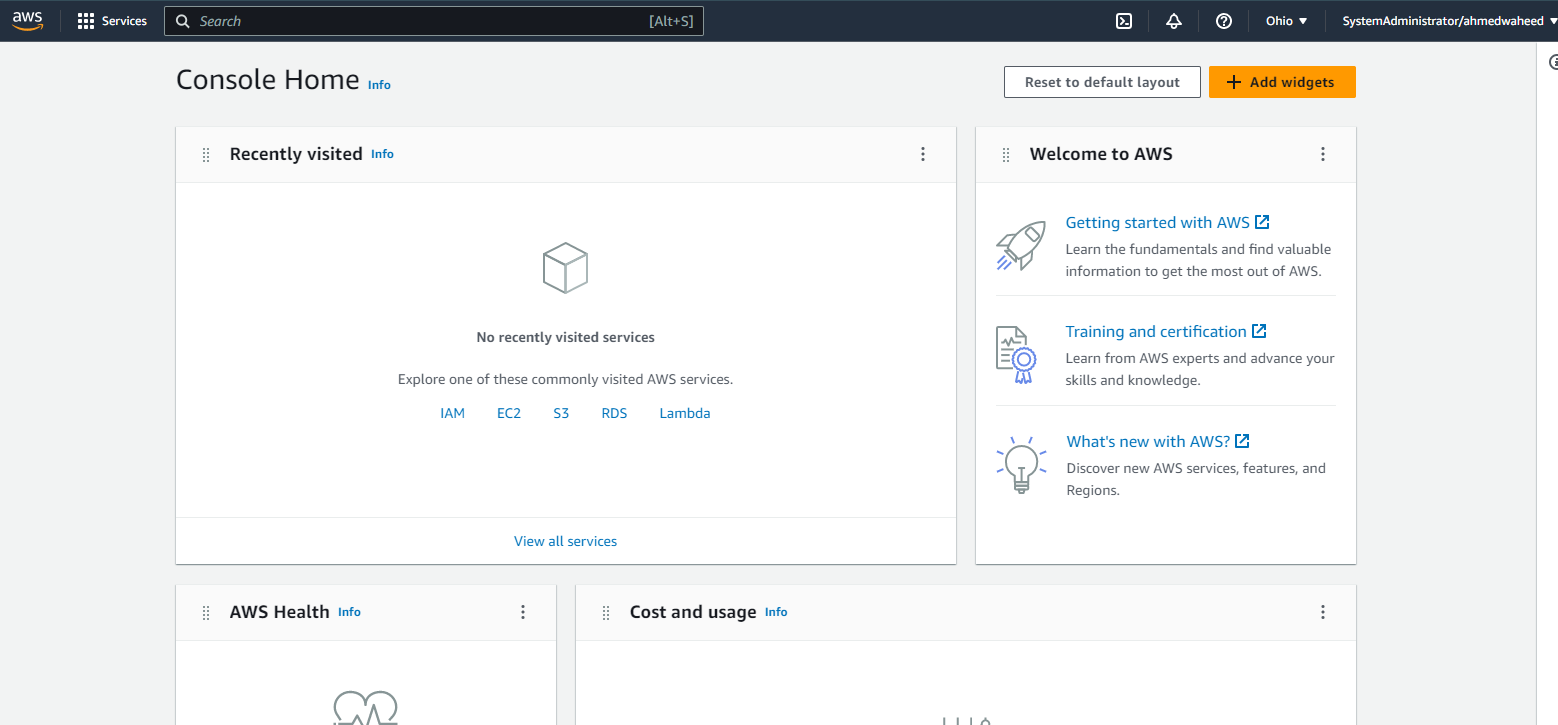Click Reset to default layout
This screenshot has height=725, width=1558.
1102,82
